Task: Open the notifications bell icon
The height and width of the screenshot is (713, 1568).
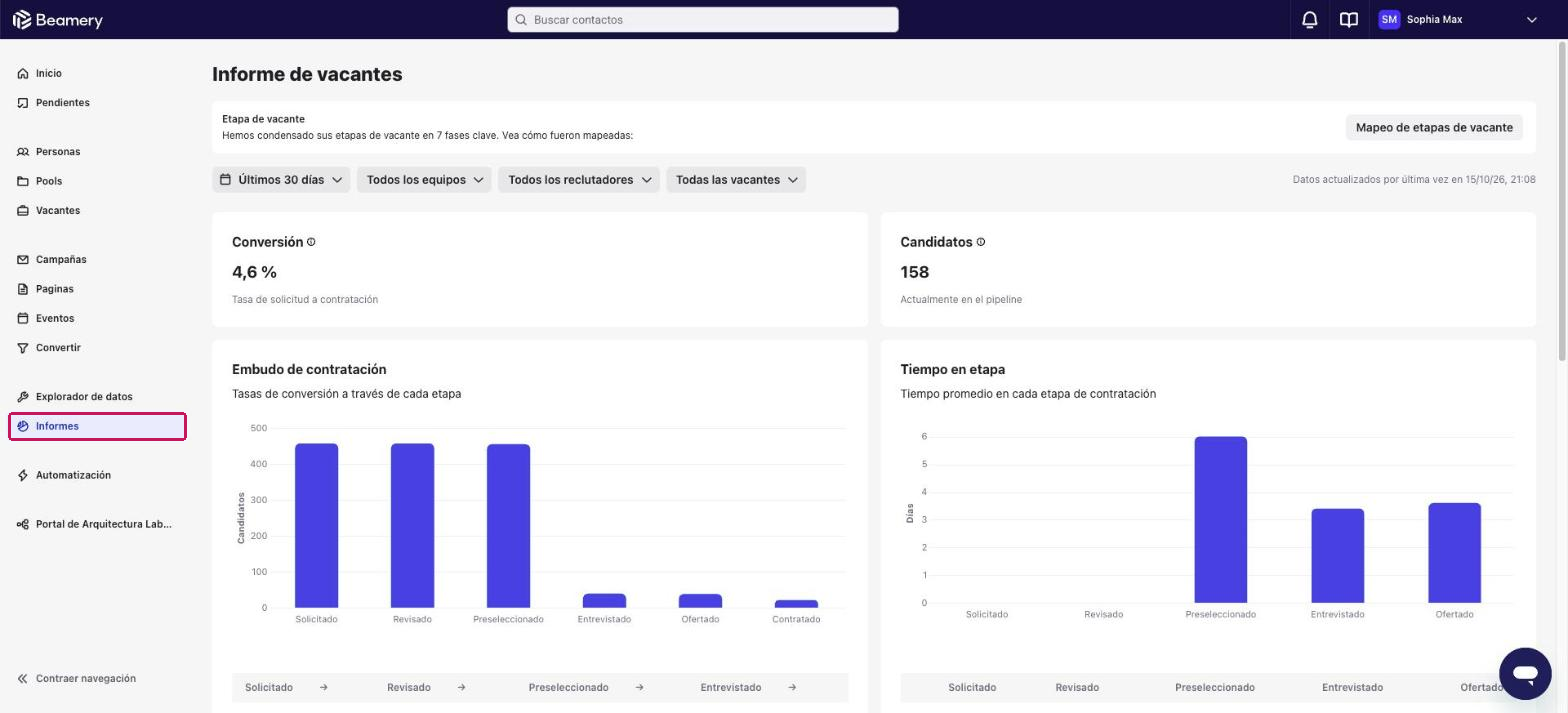Action: pos(1309,20)
